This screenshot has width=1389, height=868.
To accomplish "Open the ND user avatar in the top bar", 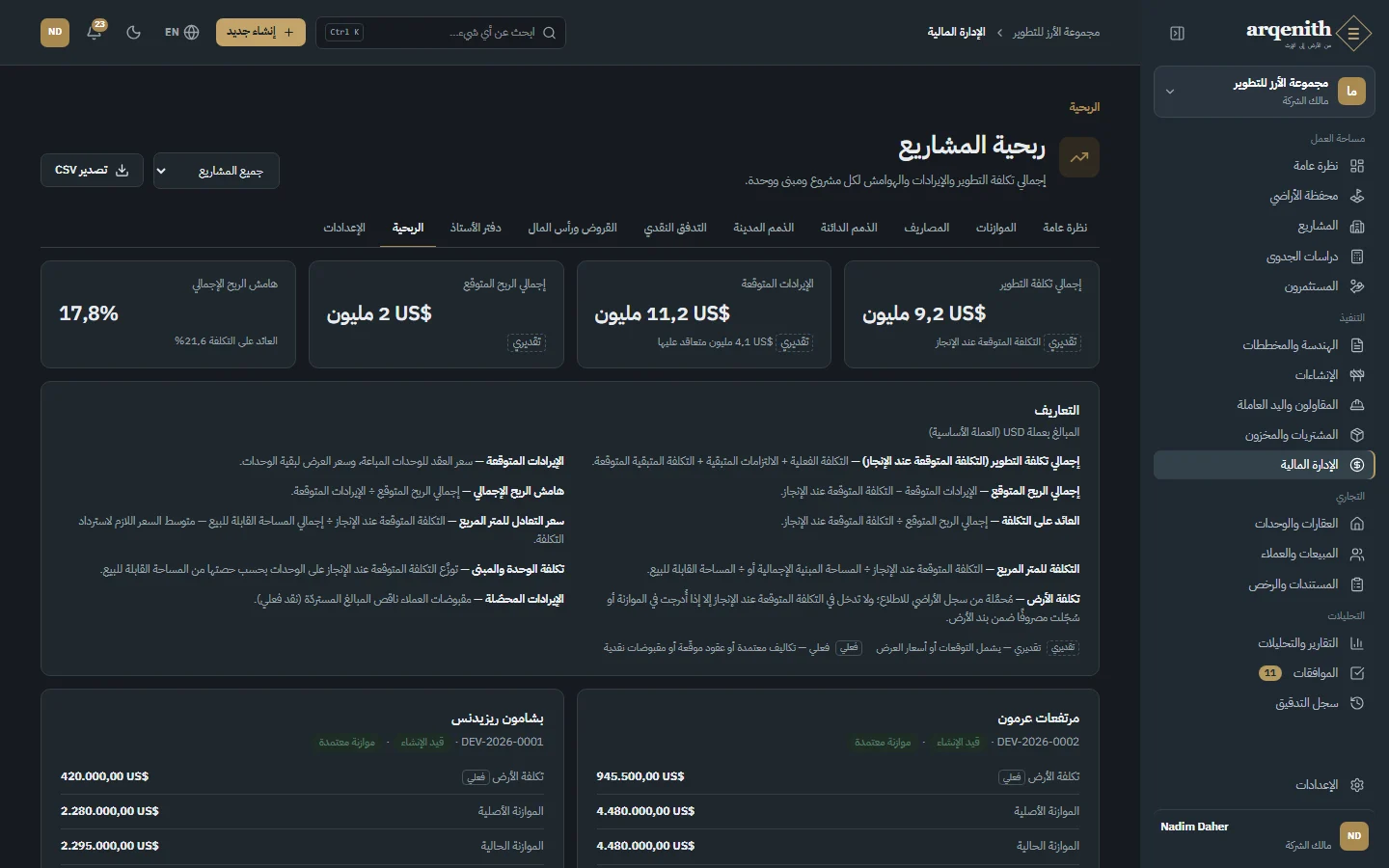I will 55,32.
